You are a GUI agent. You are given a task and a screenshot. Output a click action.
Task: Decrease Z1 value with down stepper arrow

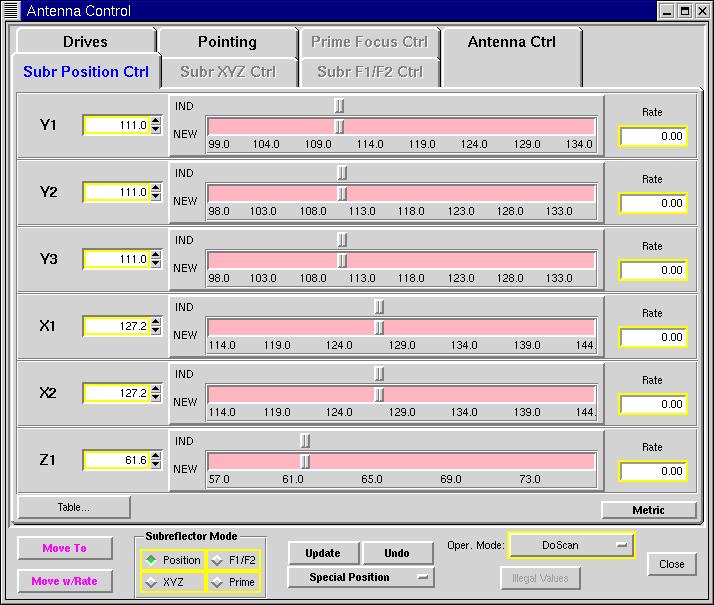click(x=156, y=464)
